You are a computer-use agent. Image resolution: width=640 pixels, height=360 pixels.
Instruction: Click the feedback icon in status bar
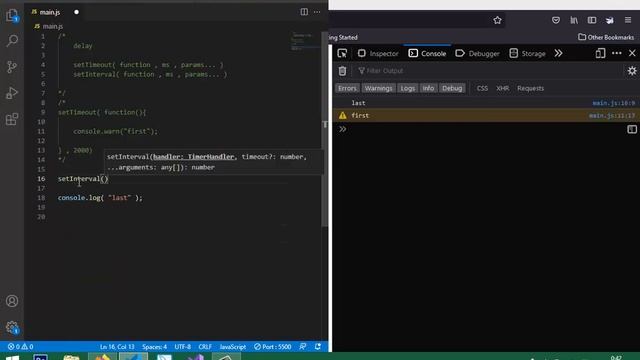(302, 347)
